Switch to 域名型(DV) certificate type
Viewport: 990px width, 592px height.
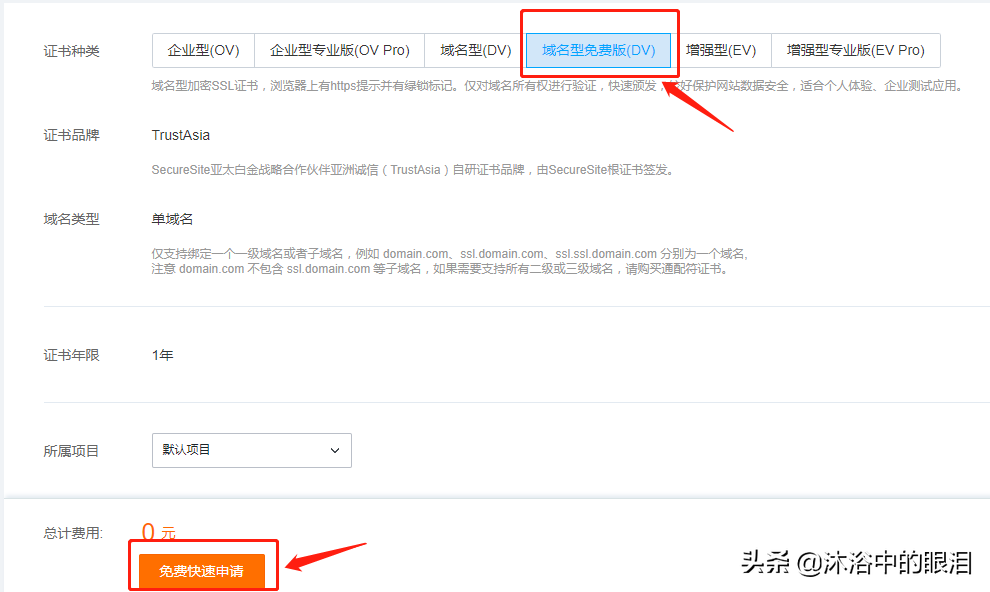point(475,50)
